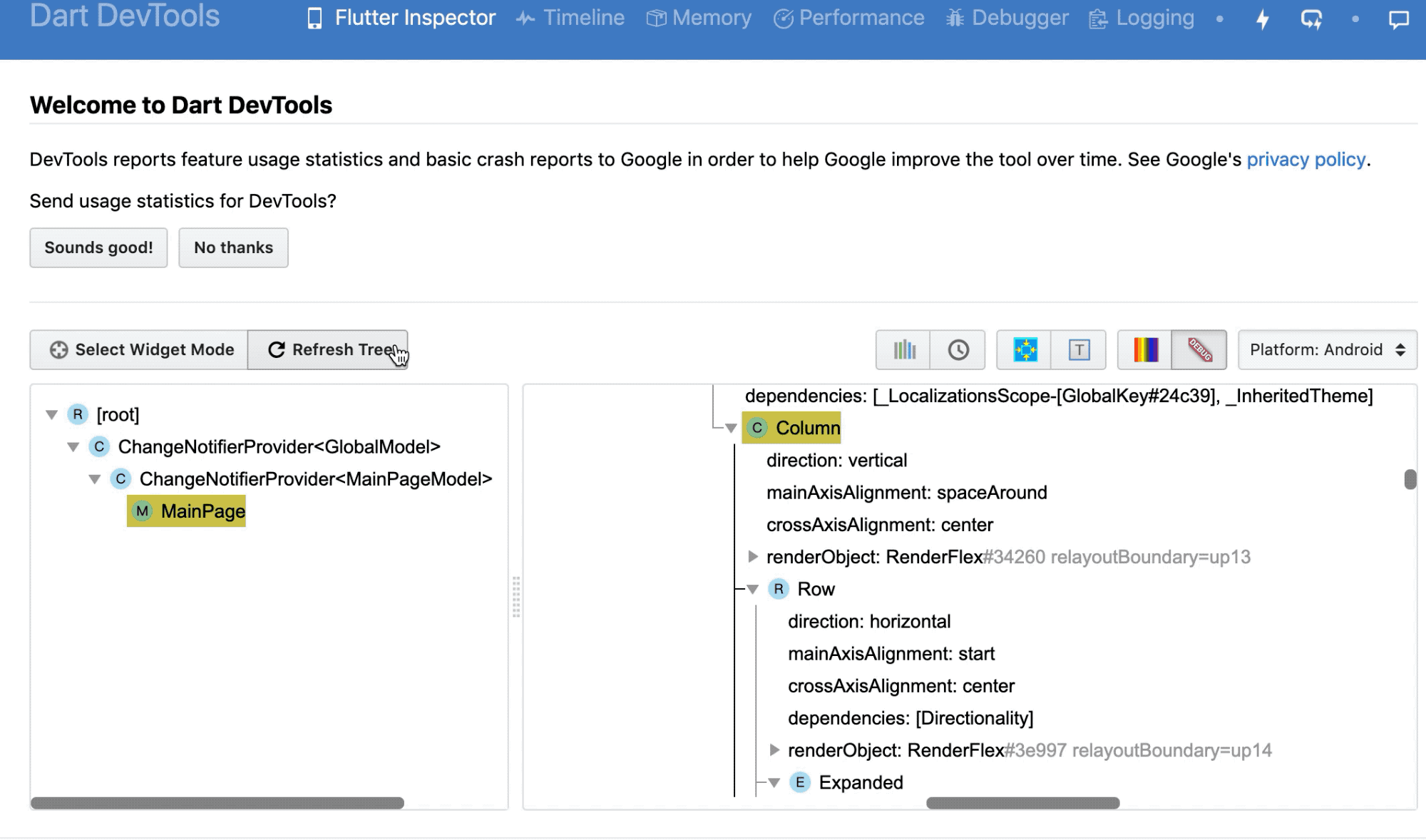The image size is (1426, 840).
Task: Collapse ChangeNotifierProvider<GlobalModel> node arrow
Action: 73,446
